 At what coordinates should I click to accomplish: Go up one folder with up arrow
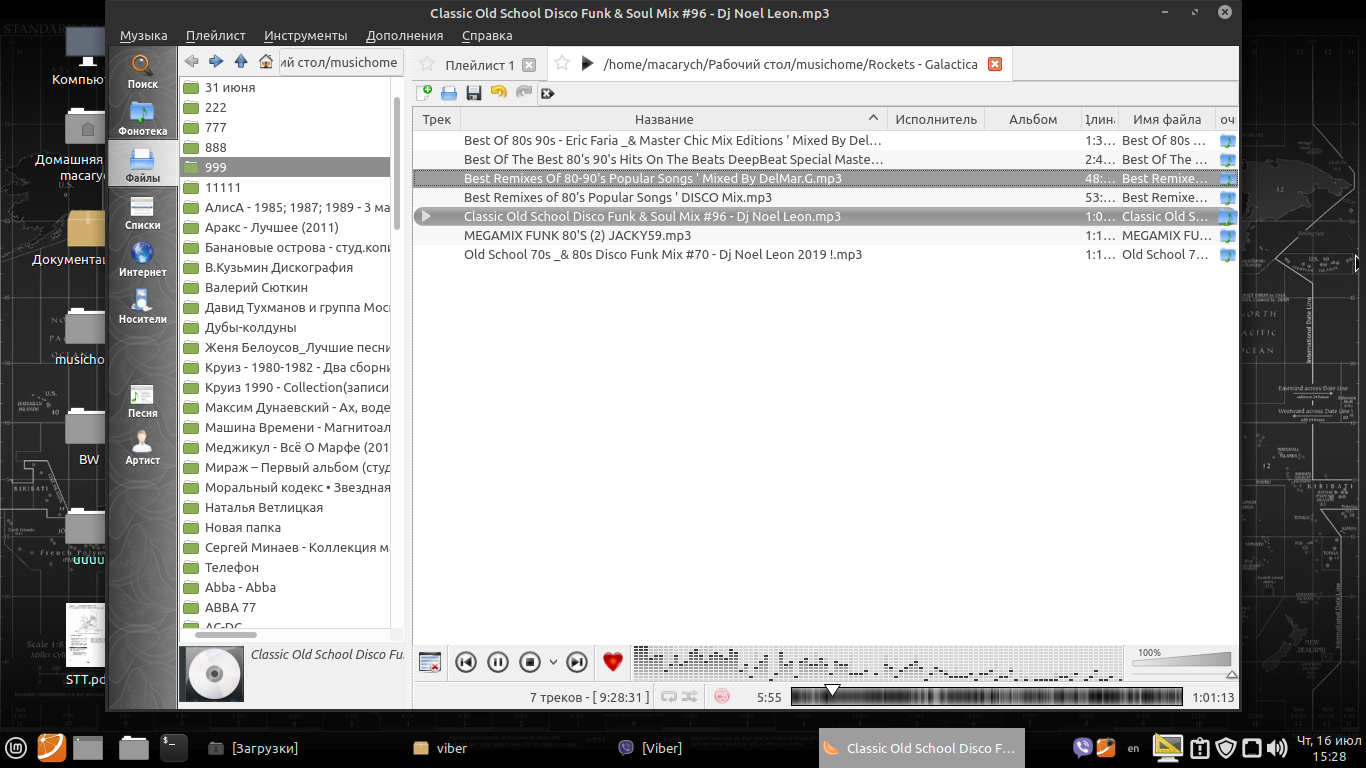point(241,62)
